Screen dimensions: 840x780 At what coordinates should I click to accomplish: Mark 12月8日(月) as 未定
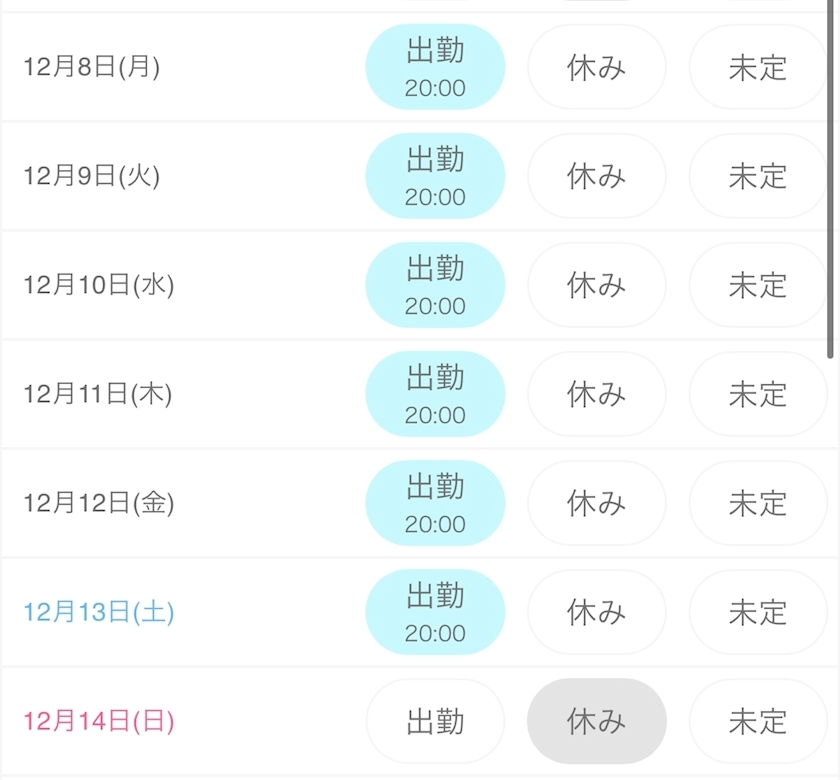click(757, 67)
